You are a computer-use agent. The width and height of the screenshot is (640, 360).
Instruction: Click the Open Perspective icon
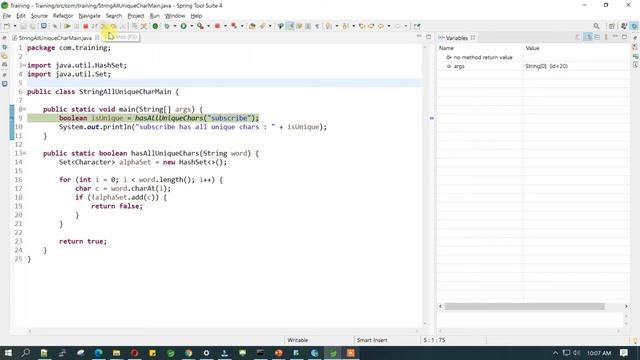(611, 26)
